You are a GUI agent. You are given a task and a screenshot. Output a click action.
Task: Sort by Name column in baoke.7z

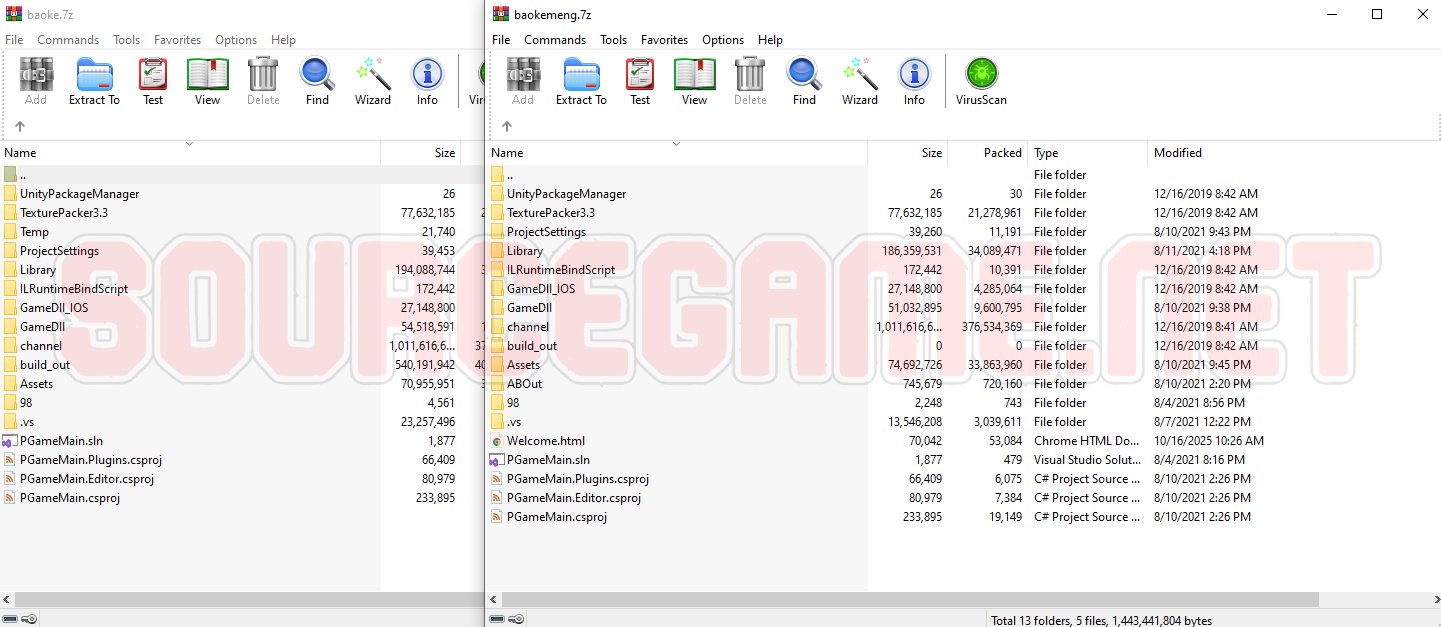[x=20, y=153]
